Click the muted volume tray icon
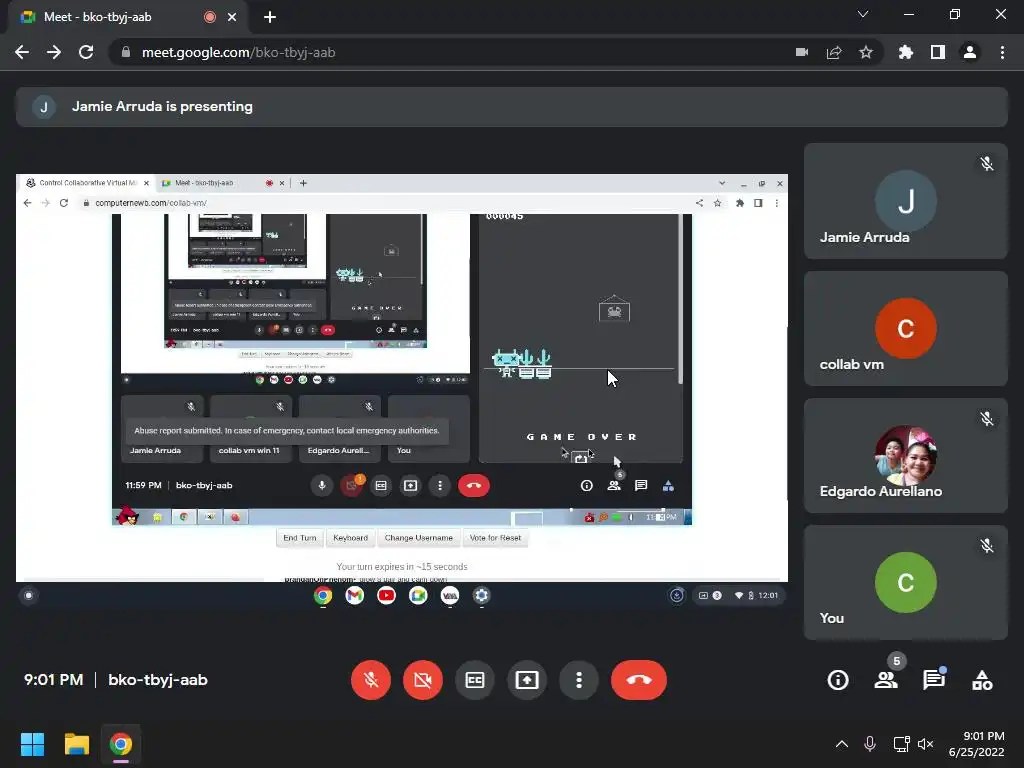The image size is (1024, 768). click(x=925, y=744)
